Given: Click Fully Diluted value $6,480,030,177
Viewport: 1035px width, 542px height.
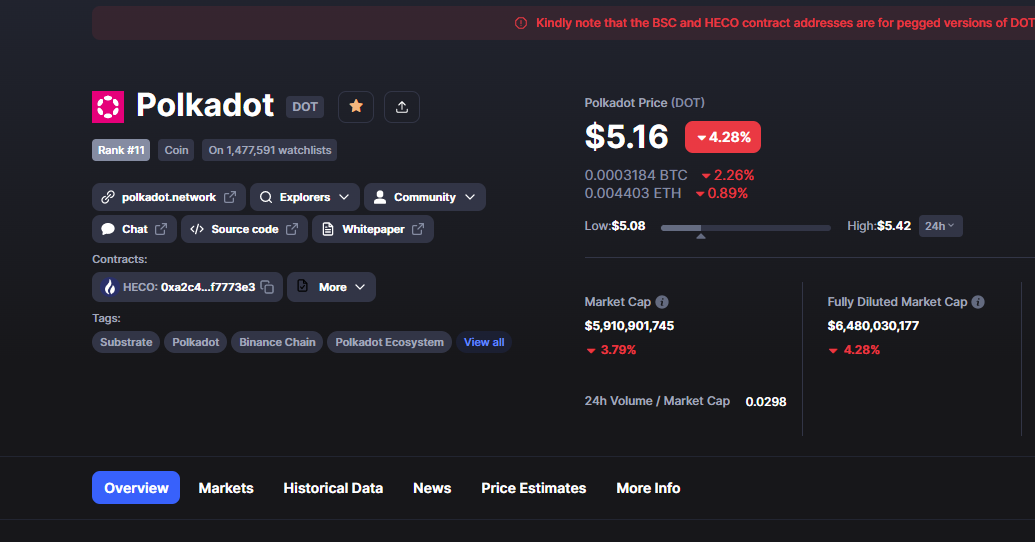Looking at the screenshot, I should click(x=873, y=325).
